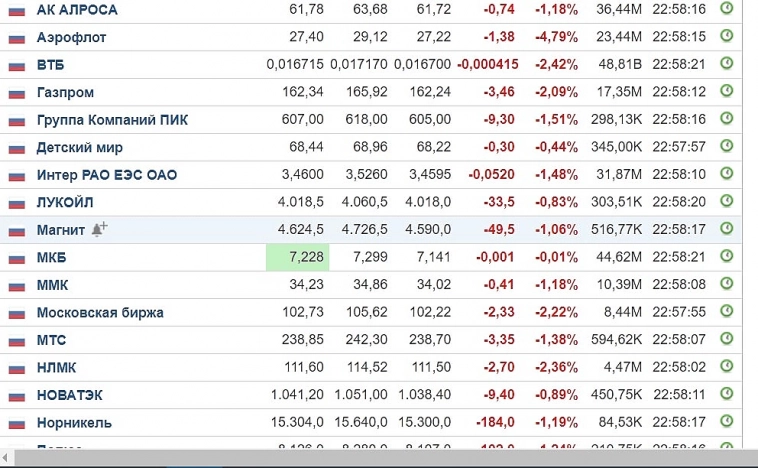Open the Газпром stock page
758x468 pixels.
tap(65, 92)
